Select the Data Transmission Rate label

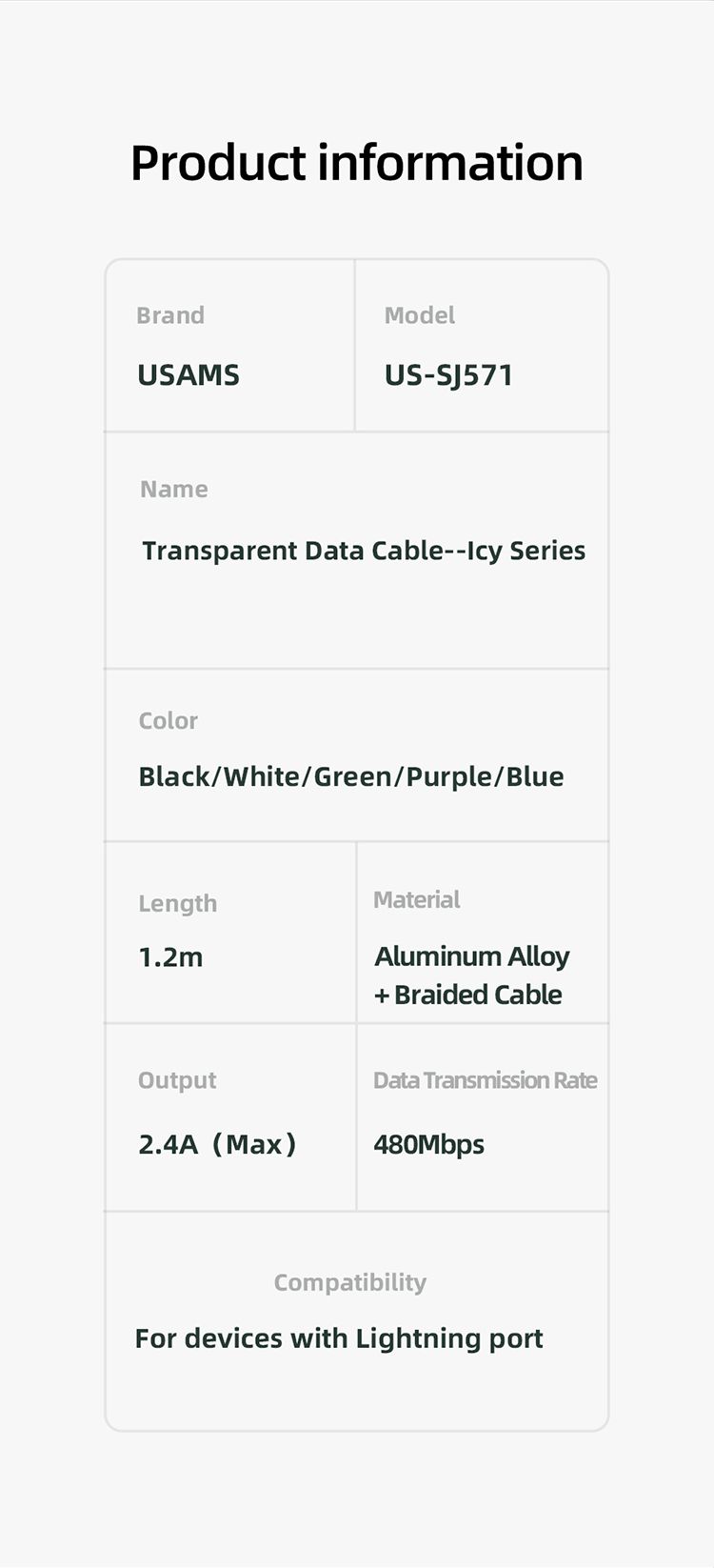pos(486,1080)
